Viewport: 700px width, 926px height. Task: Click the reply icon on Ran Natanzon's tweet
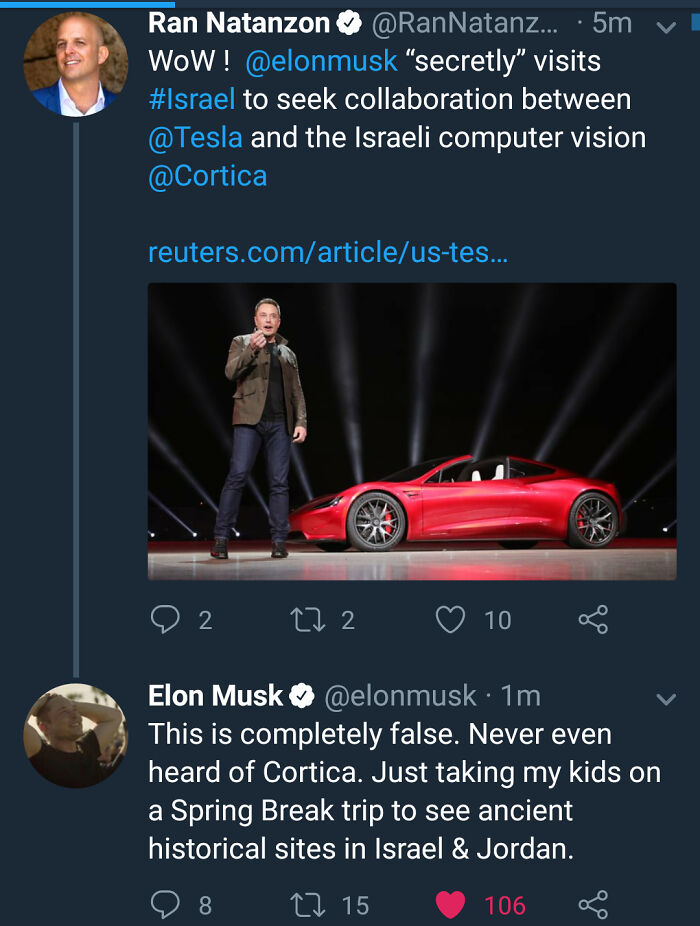coord(163,620)
